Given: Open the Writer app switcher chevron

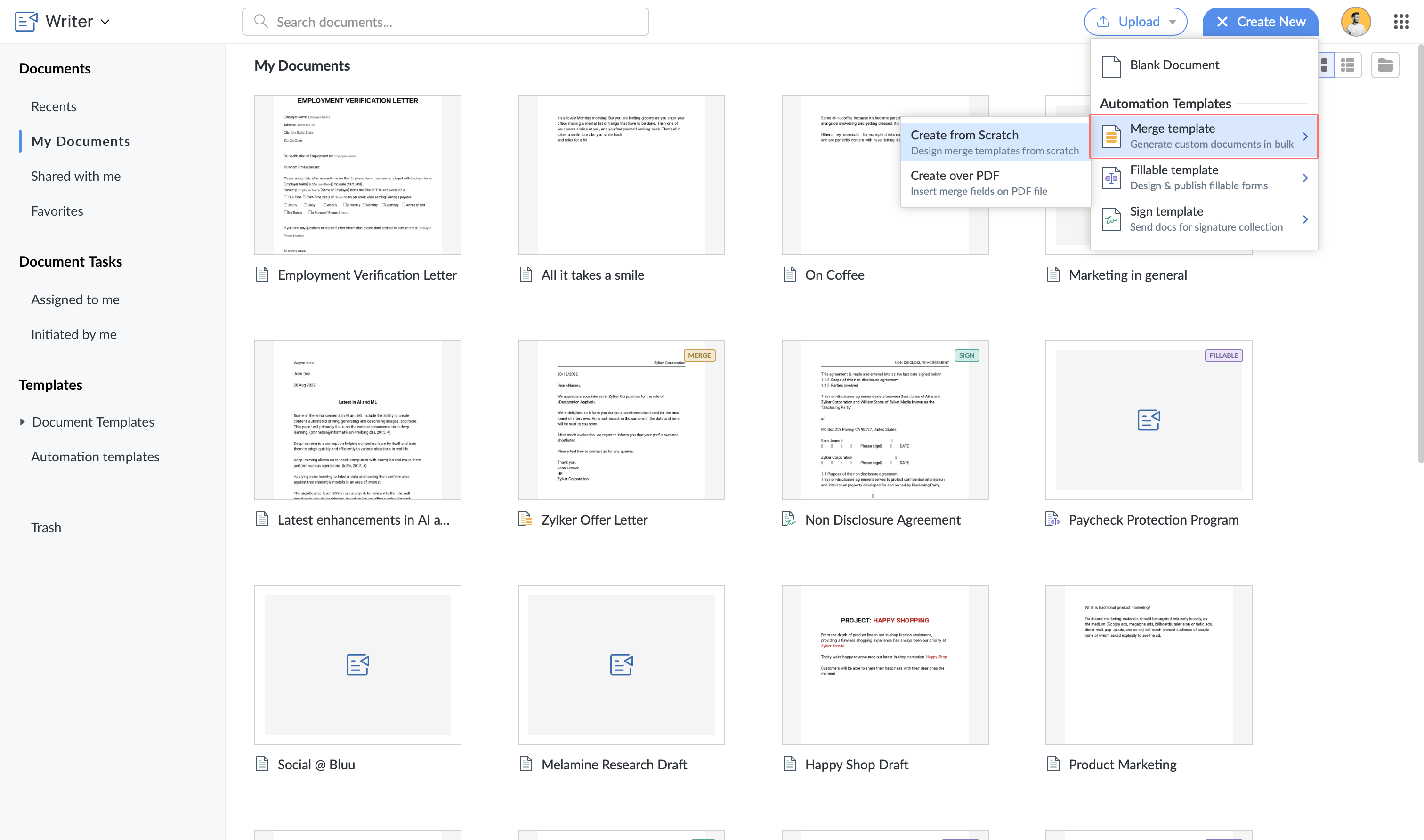Looking at the screenshot, I should point(105,22).
